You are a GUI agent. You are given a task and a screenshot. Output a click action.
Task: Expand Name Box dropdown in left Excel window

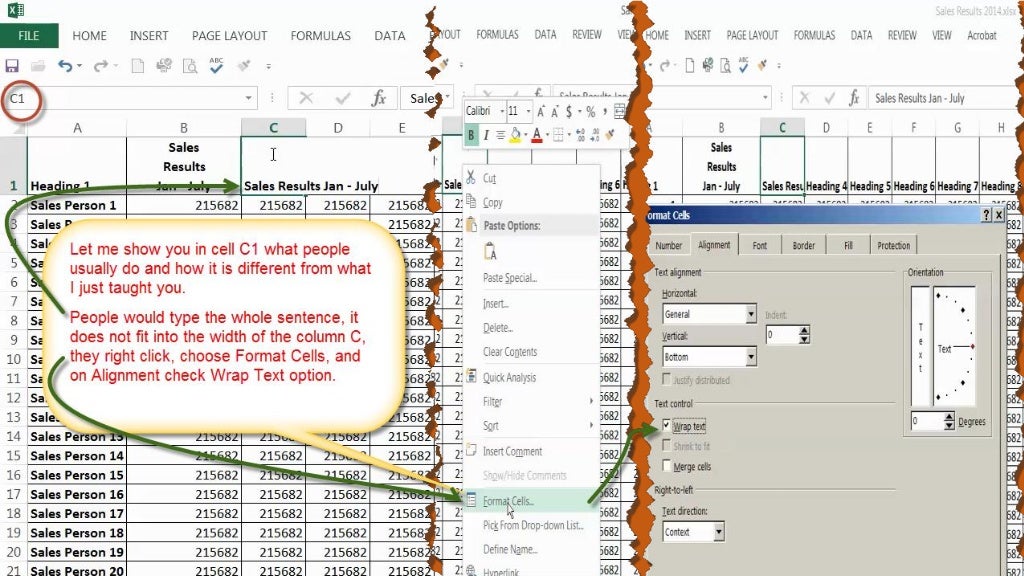[x=248, y=98]
